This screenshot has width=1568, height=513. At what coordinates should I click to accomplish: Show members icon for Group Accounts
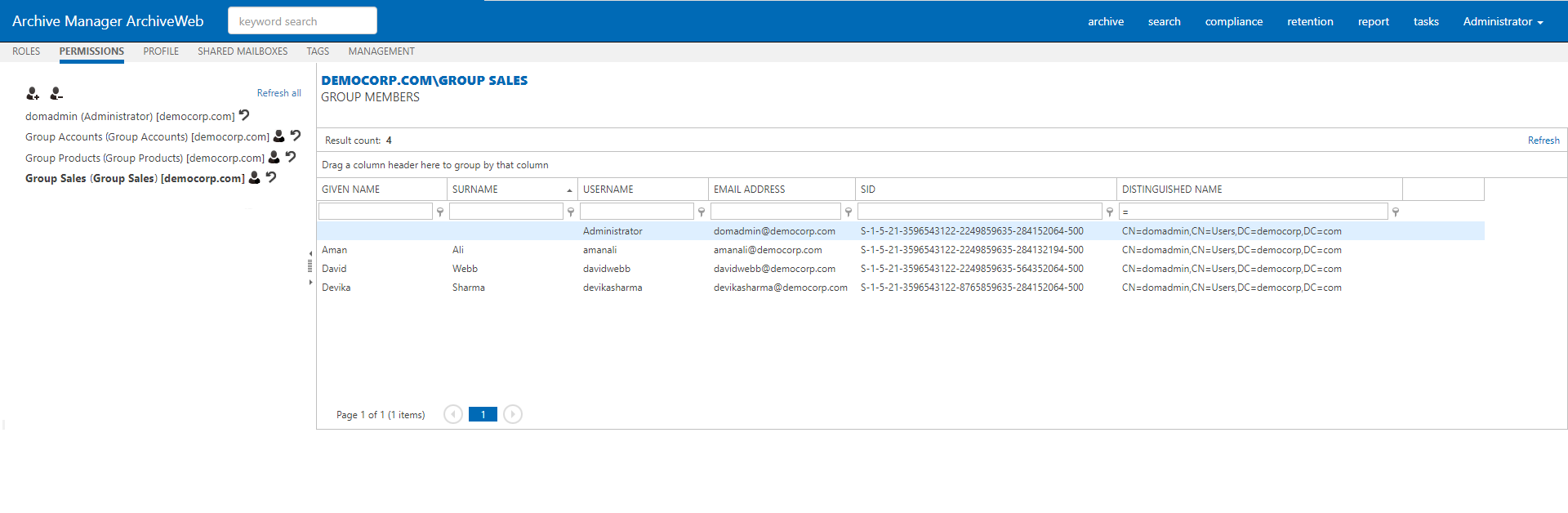click(x=279, y=136)
